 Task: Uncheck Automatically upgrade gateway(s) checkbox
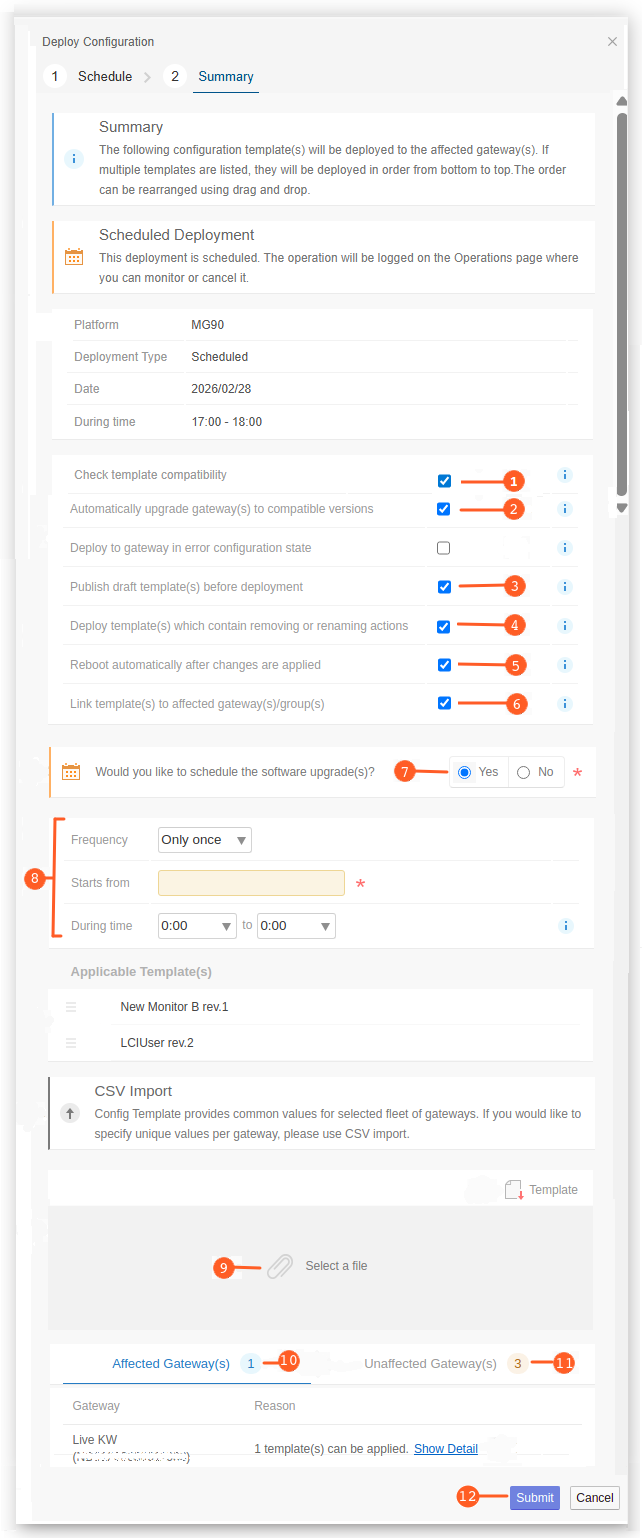click(x=444, y=509)
